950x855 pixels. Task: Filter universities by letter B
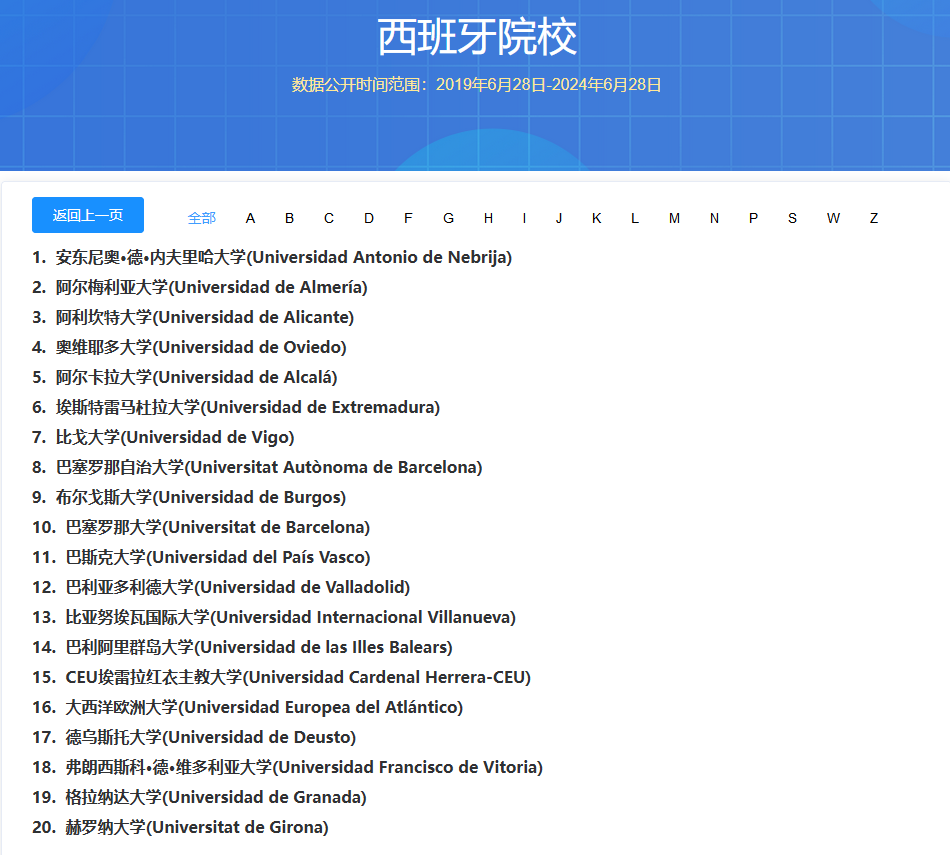[290, 218]
